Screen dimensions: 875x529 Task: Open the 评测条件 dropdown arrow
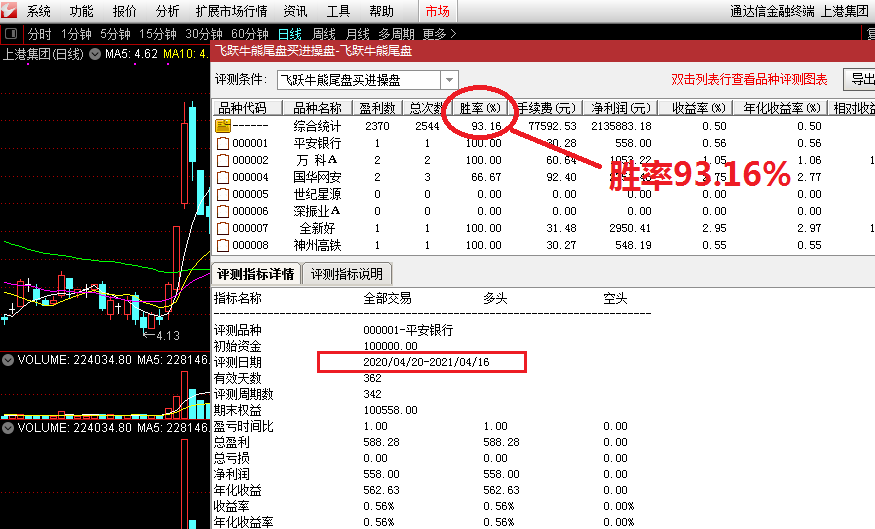point(449,80)
